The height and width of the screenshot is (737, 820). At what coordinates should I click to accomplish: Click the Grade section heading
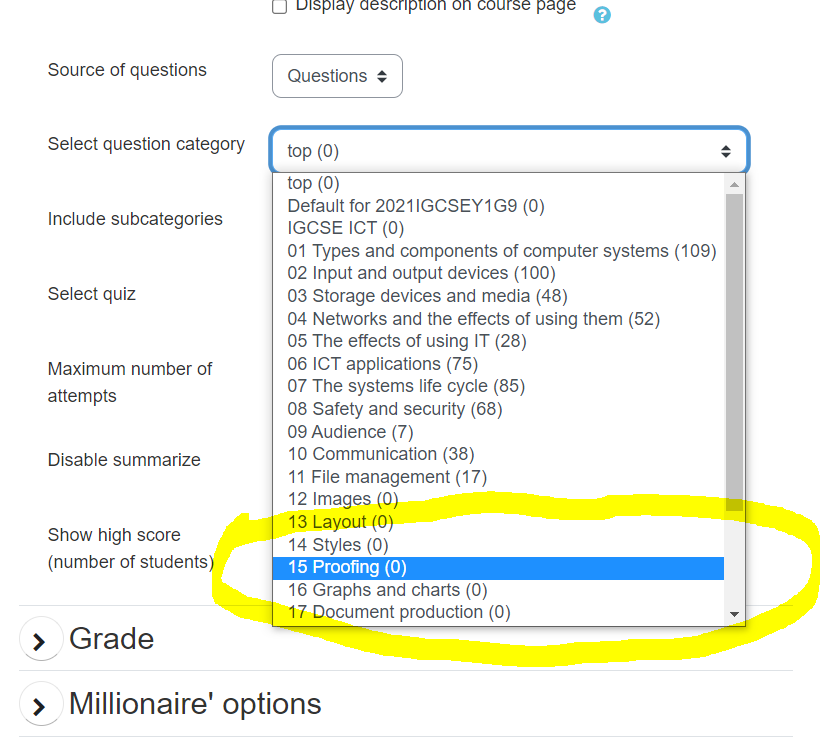click(x=111, y=639)
